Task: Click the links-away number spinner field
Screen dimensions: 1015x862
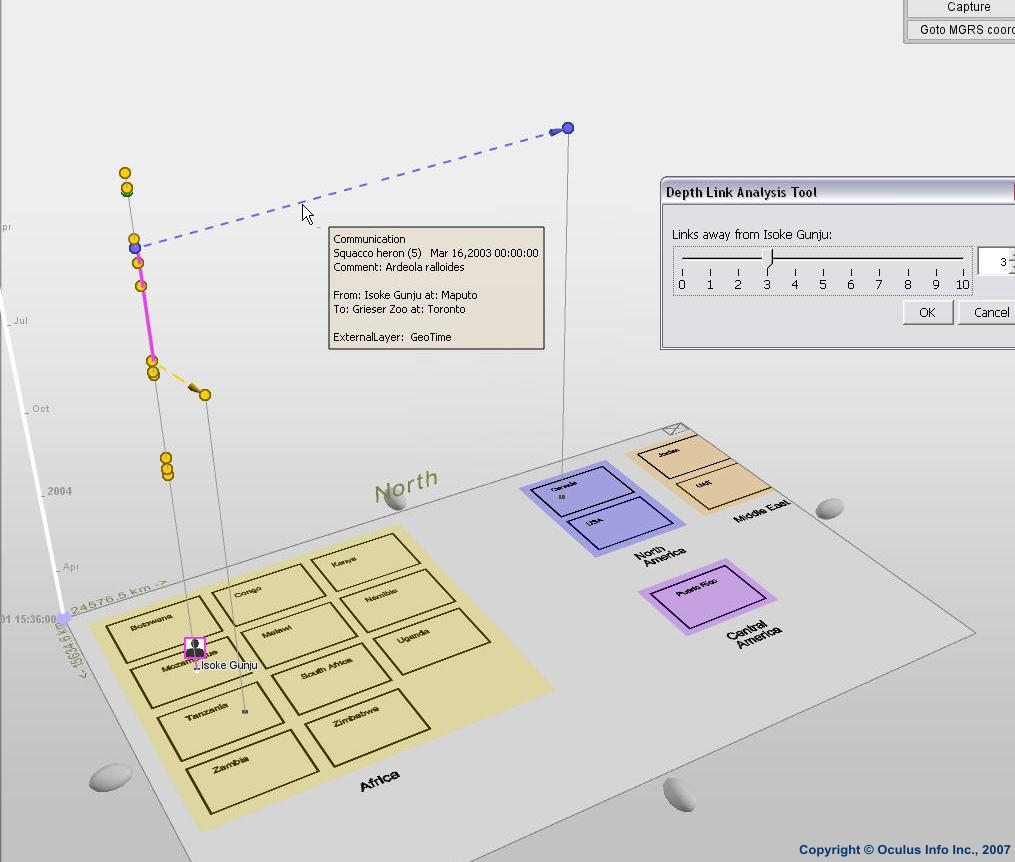Action: [993, 261]
